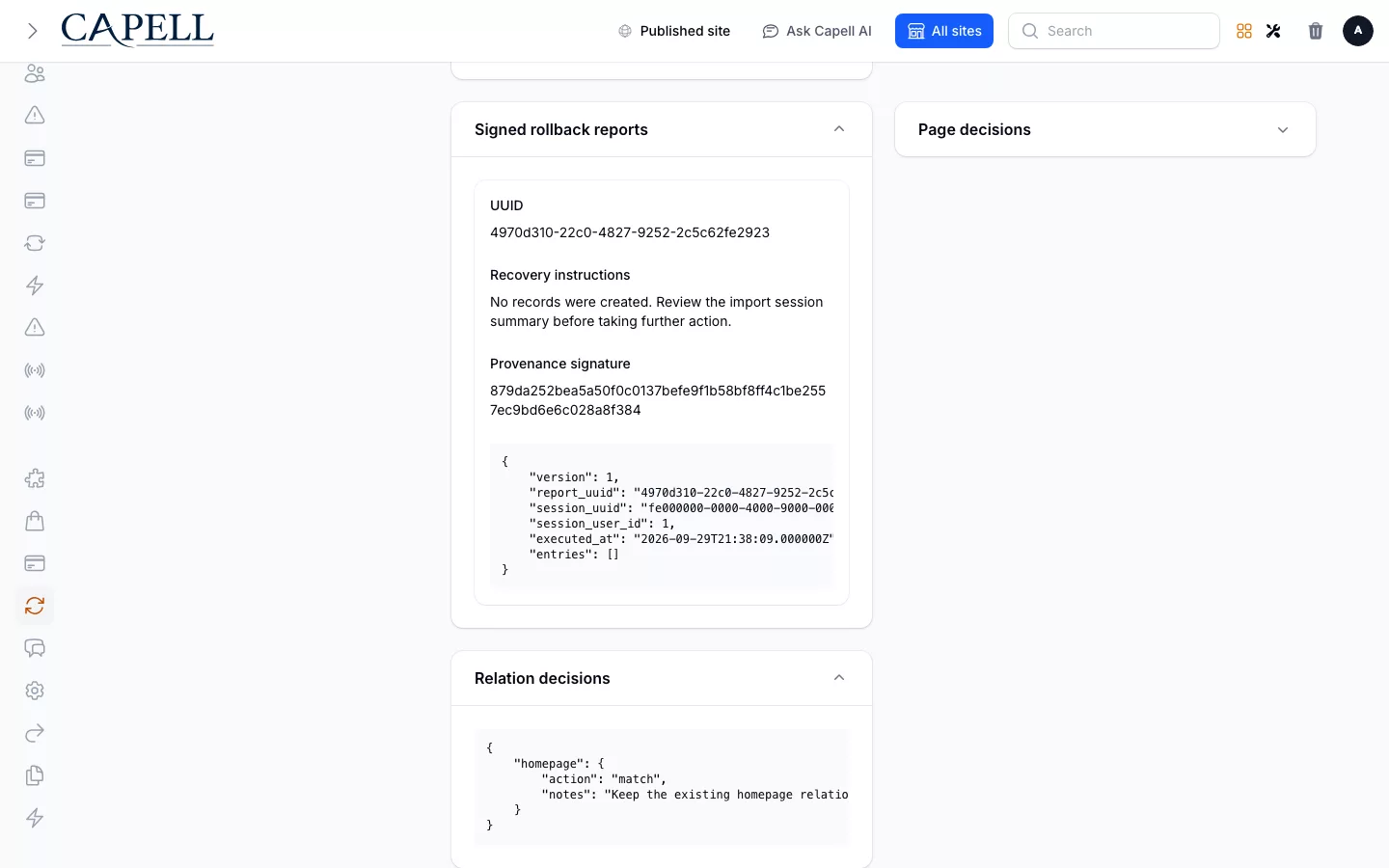Click the Relation decisions heading text
Image resolution: width=1389 pixels, height=868 pixels.
pos(542,678)
